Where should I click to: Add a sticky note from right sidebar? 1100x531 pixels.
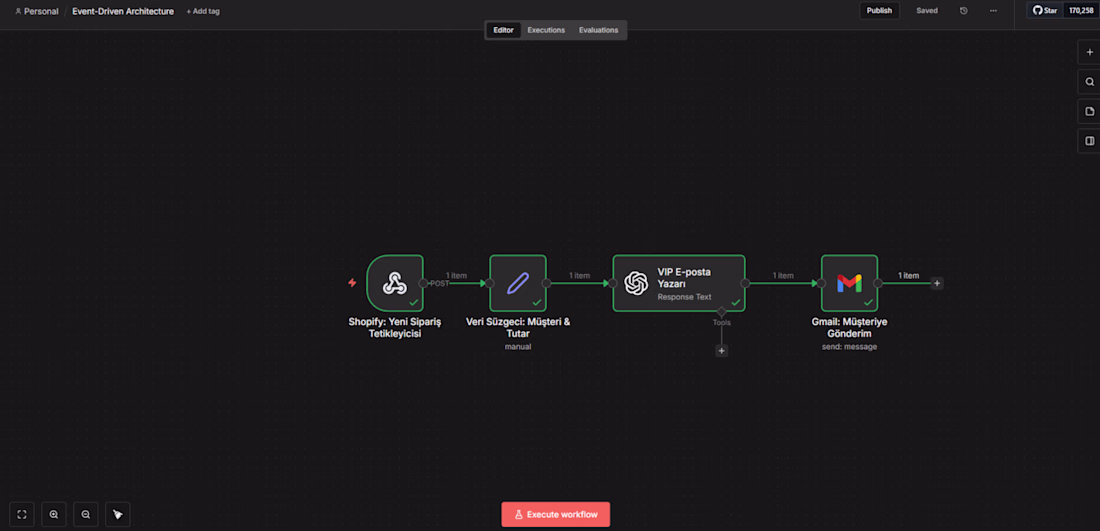tap(1089, 111)
